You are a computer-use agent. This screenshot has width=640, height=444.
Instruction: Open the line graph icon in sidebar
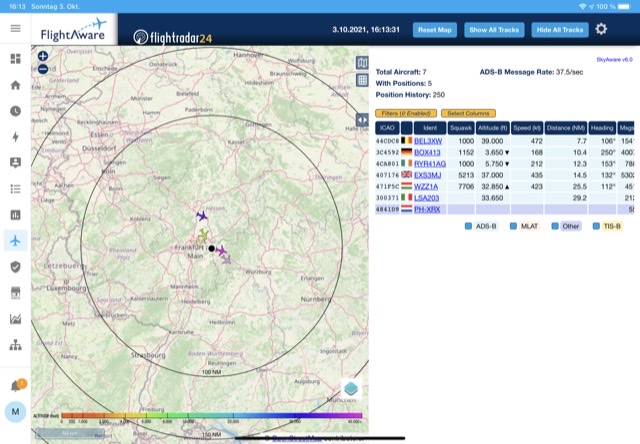coord(16,319)
